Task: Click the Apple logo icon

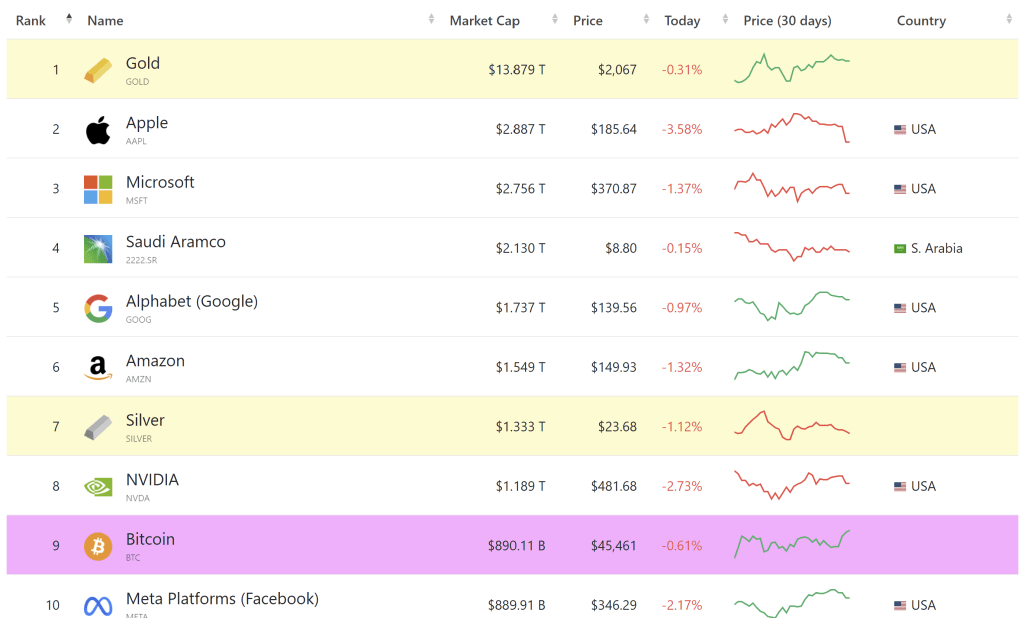Action: (98, 129)
